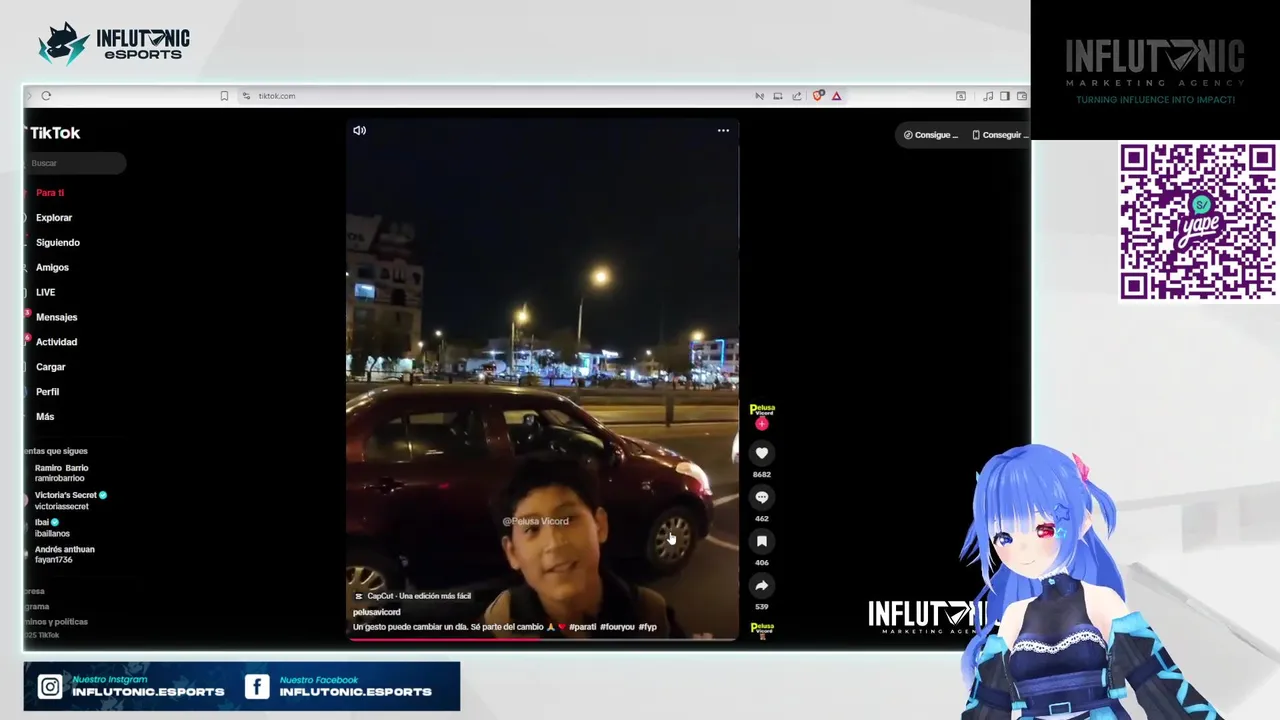
Task: Focus the Buscar search field
Action: [76, 163]
